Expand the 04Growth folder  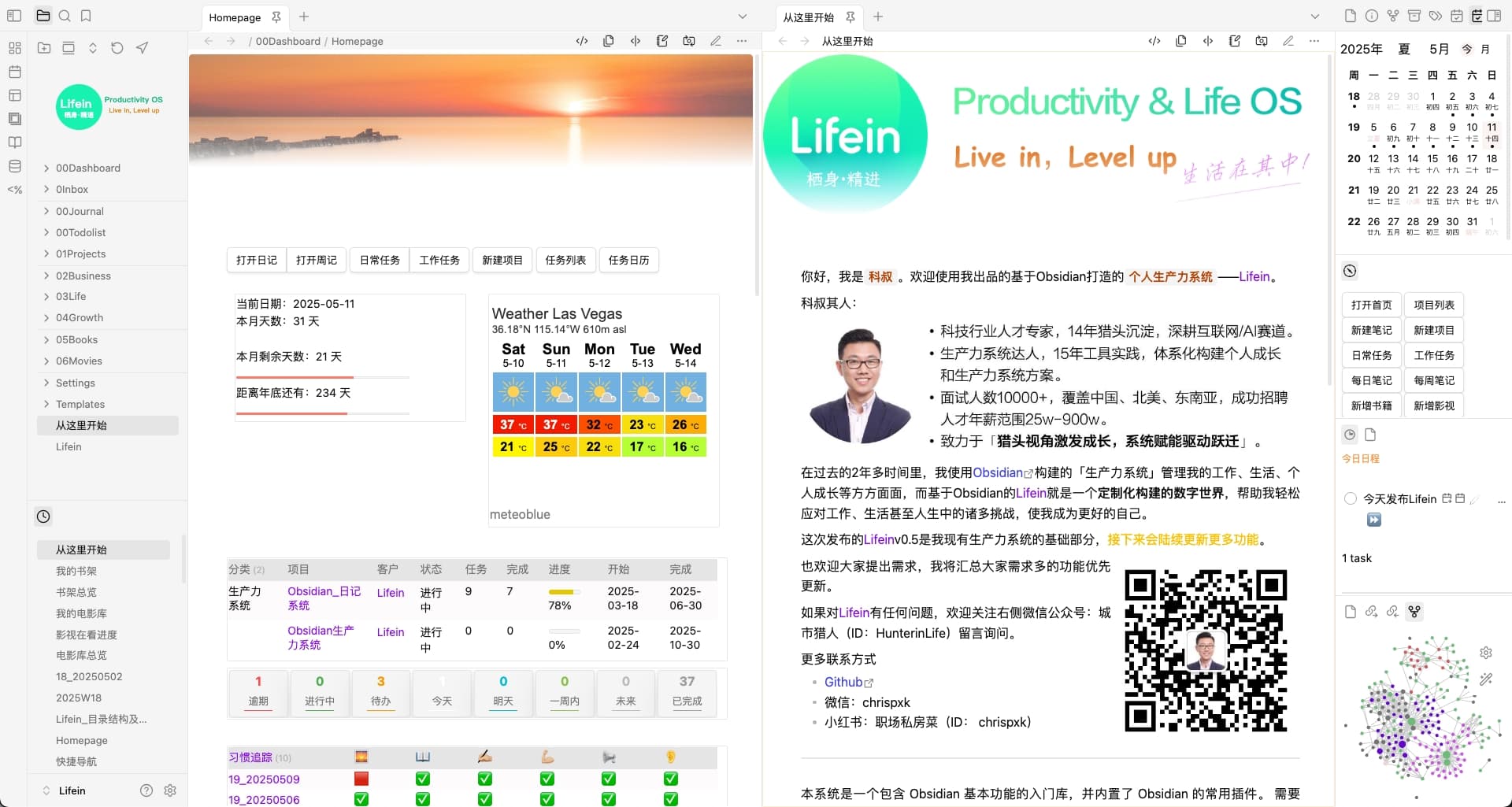pos(46,317)
